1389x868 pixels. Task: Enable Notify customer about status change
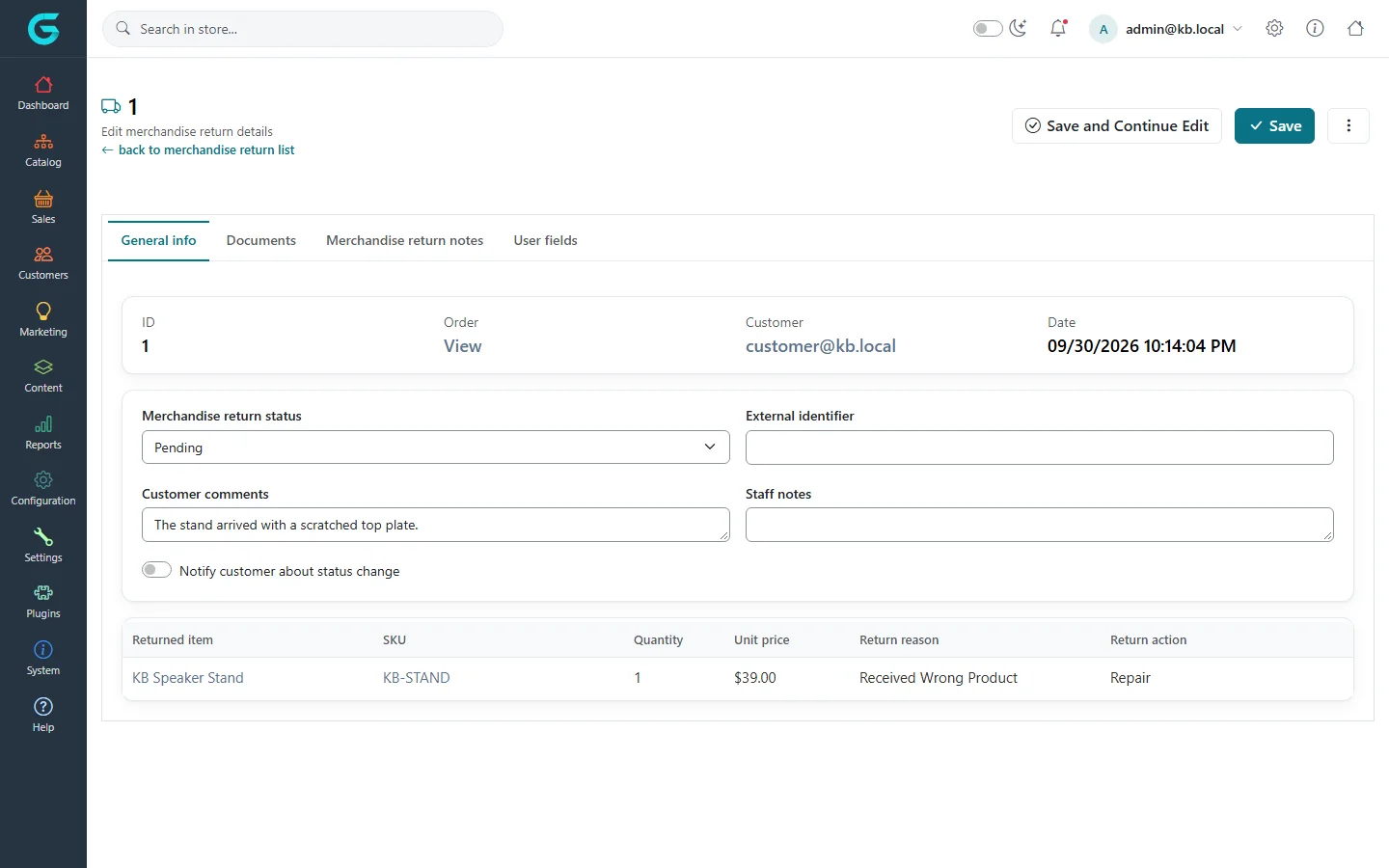click(156, 570)
